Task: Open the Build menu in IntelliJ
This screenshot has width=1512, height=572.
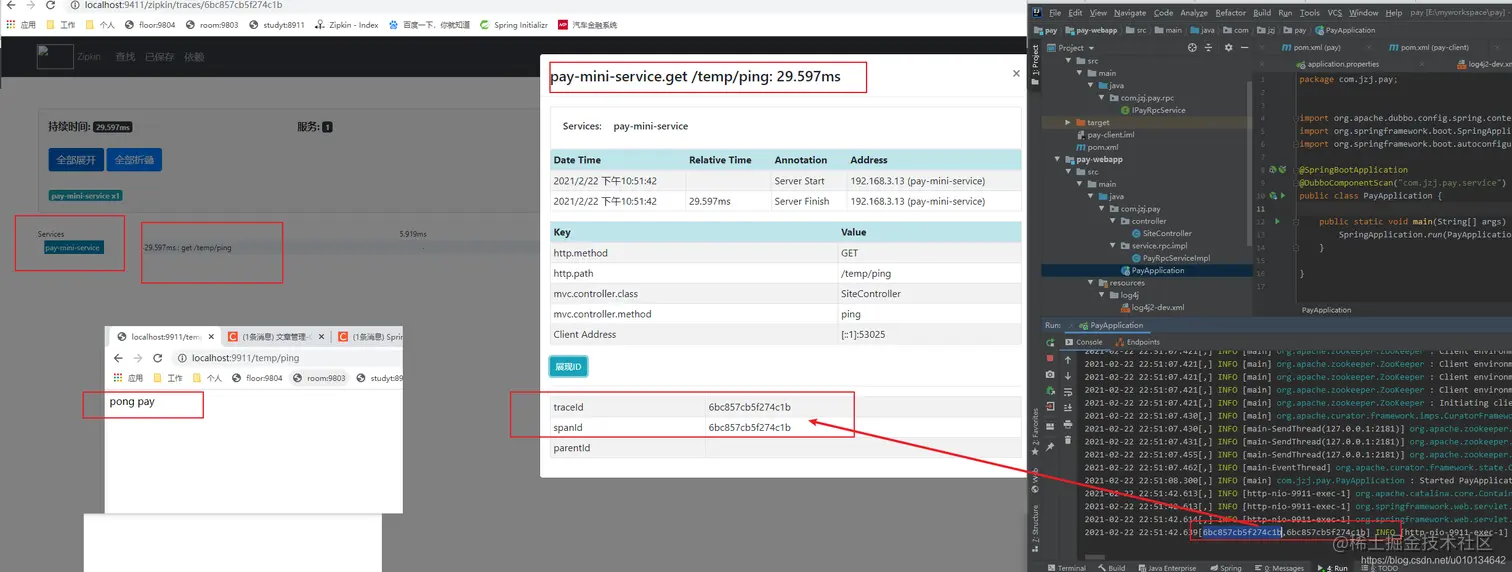Action: pyautogui.click(x=1262, y=13)
